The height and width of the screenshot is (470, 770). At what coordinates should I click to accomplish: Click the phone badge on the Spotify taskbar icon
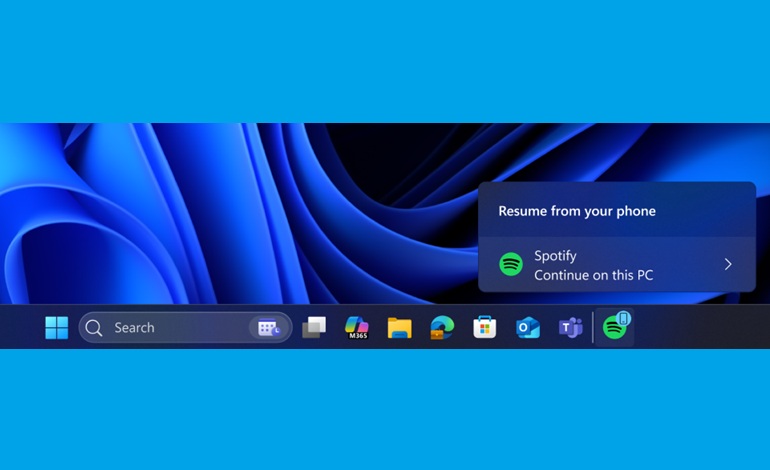click(x=624, y=318)
